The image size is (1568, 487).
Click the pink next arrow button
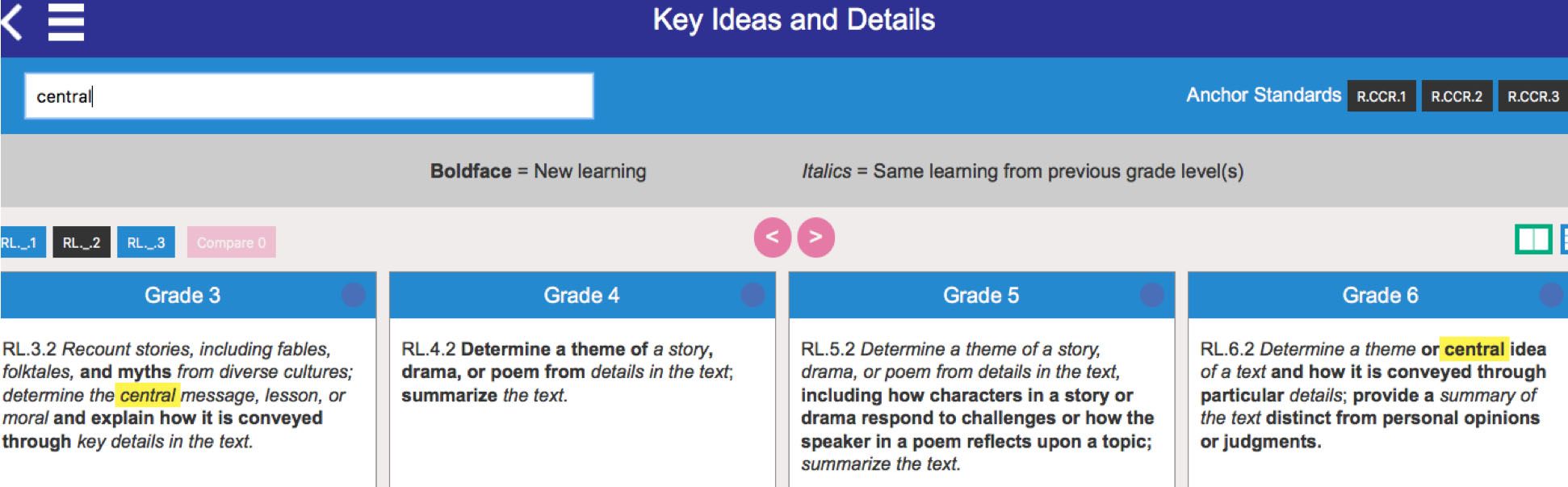[815, 237]
